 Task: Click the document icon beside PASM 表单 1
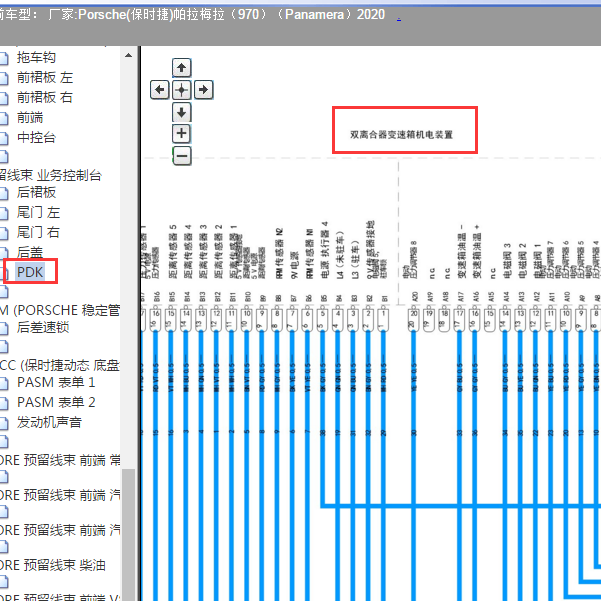(x=4, y=383)
